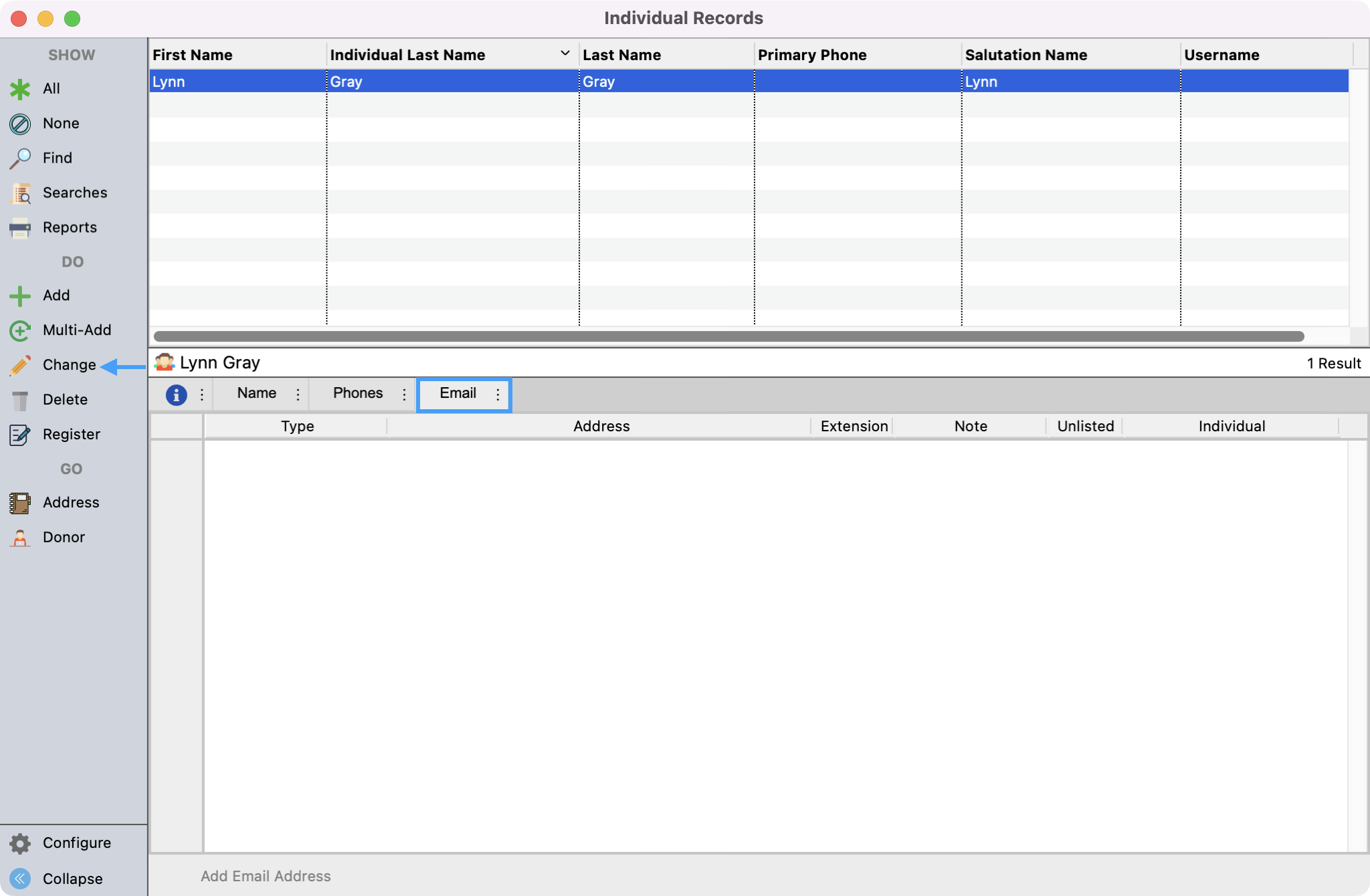
Task: Click the Reports printer icon
Action: [20, 228]
